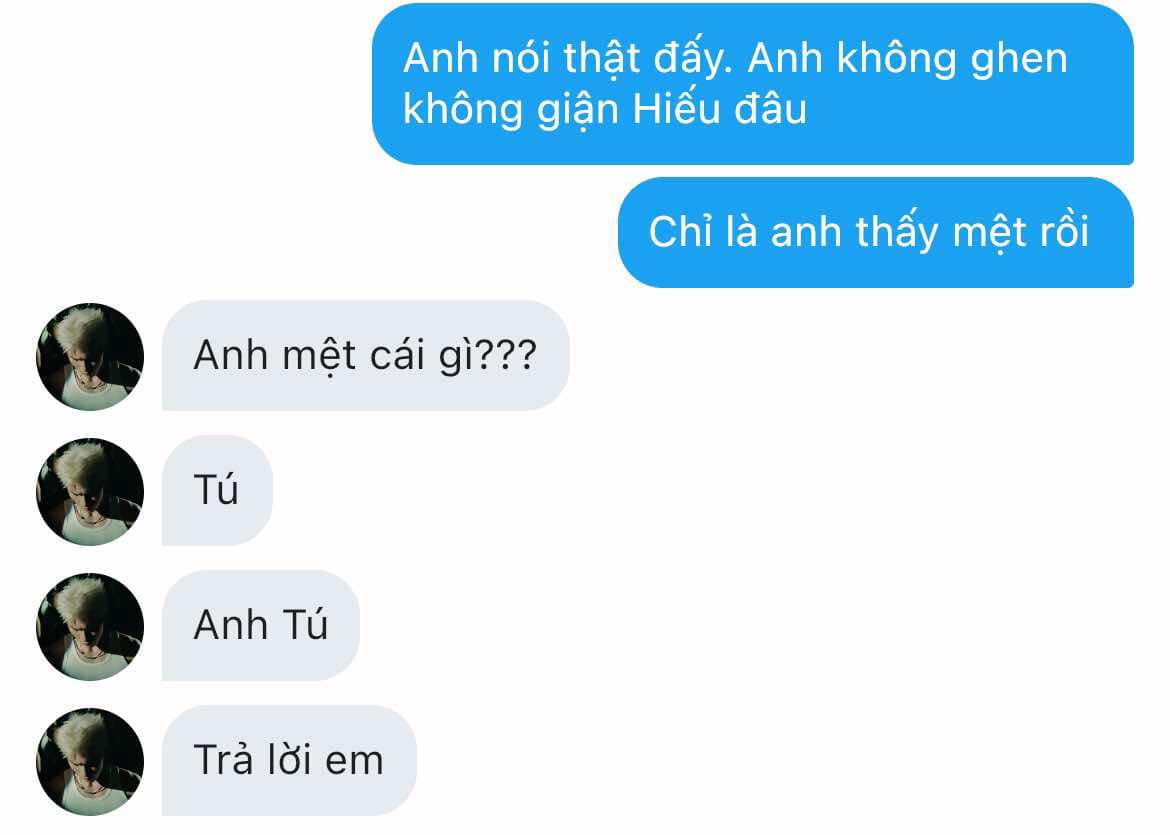1170x835 pixels.
Task: Open avatar beside "Anh mệt cái gì???" message
Action: coord(90,357)
